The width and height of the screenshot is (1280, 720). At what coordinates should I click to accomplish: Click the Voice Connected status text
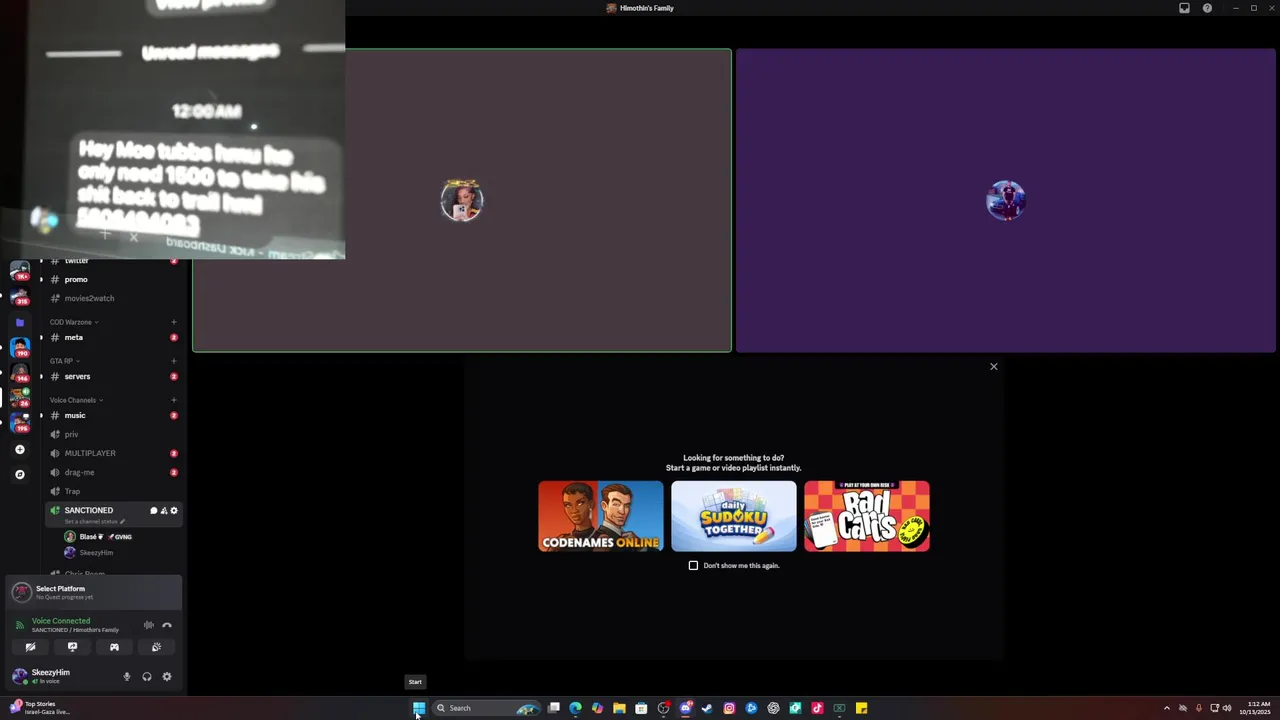[61, 621]
